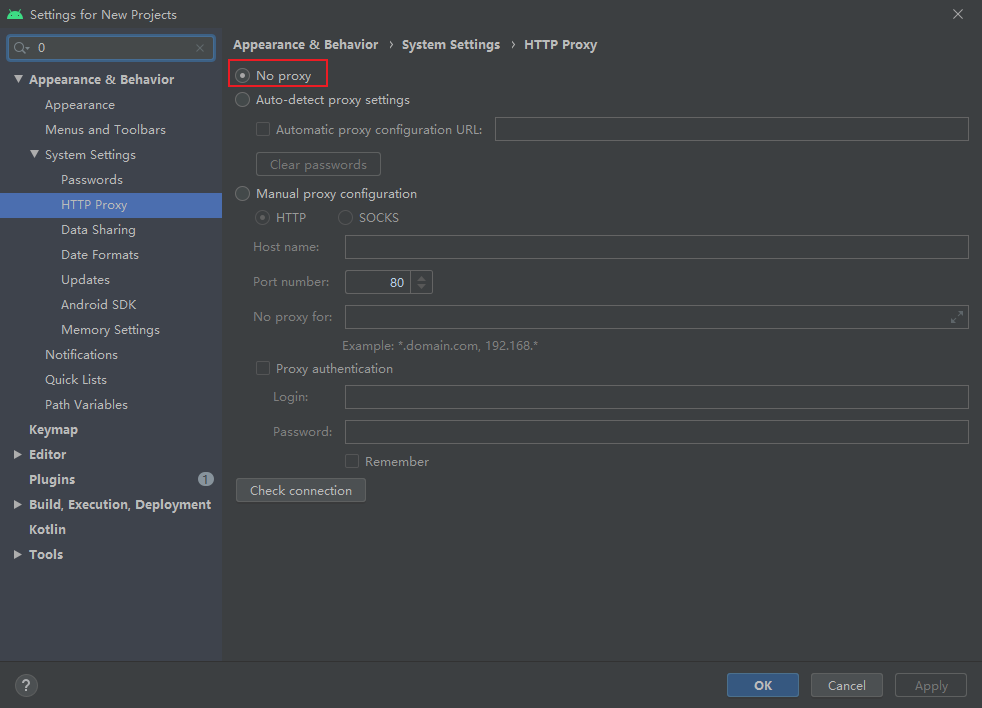982x708 pixels.
Task: Open the Data Sharing settings
Action: point(98,230)
